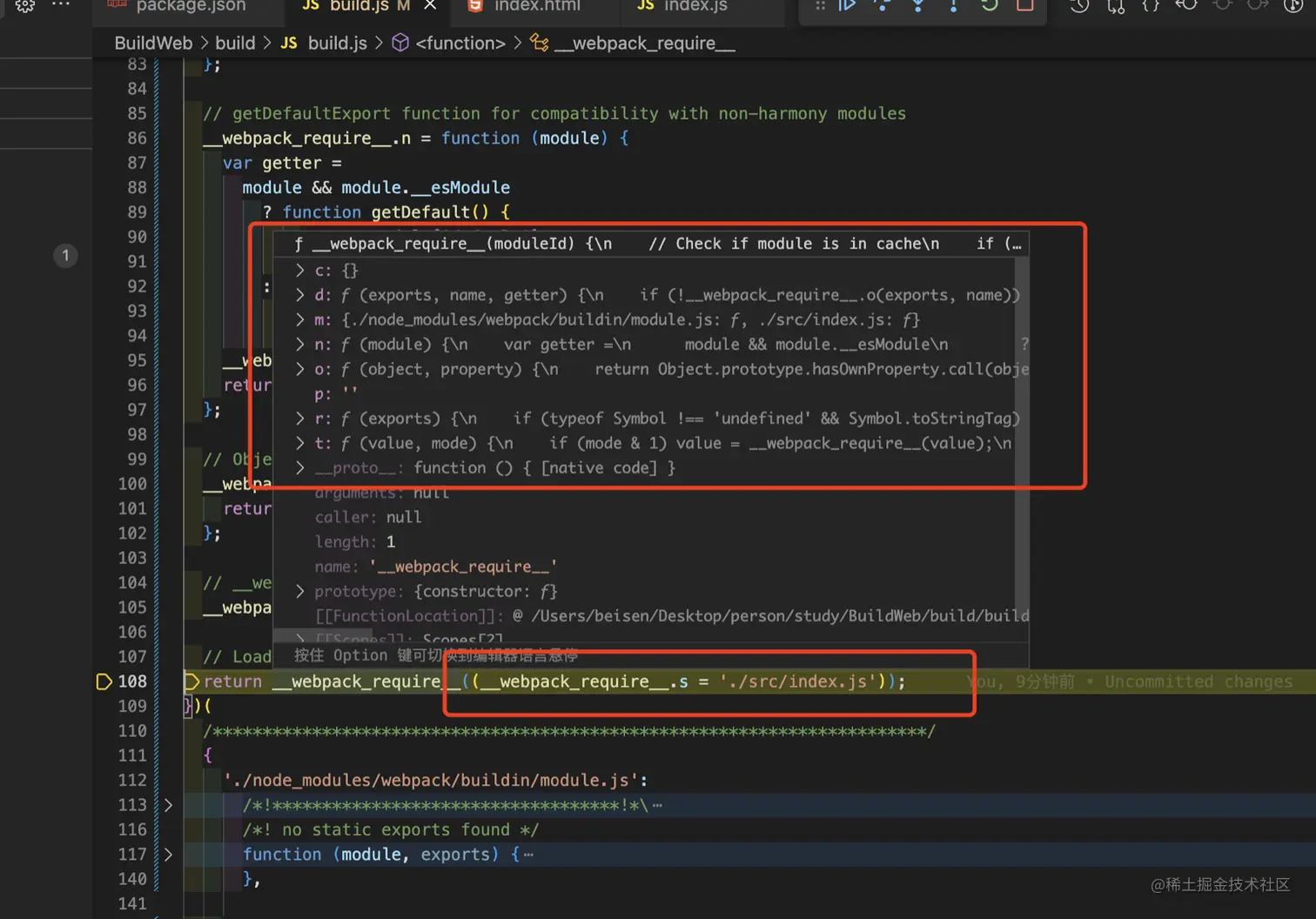Viewport: 1316px width, 919px height.
Task: Expand property t in the hover
Action: click(x=299, y=443)
